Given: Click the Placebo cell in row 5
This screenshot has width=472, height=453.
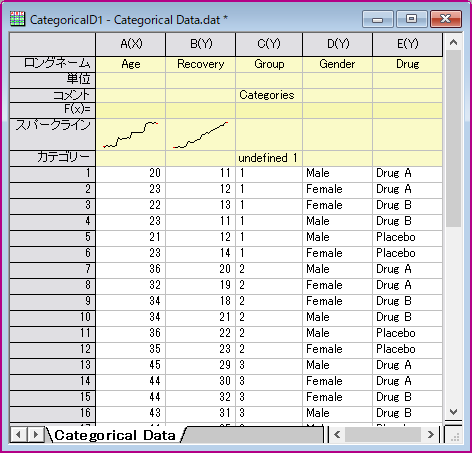Looking at the screenshot, I should (408, 238).
